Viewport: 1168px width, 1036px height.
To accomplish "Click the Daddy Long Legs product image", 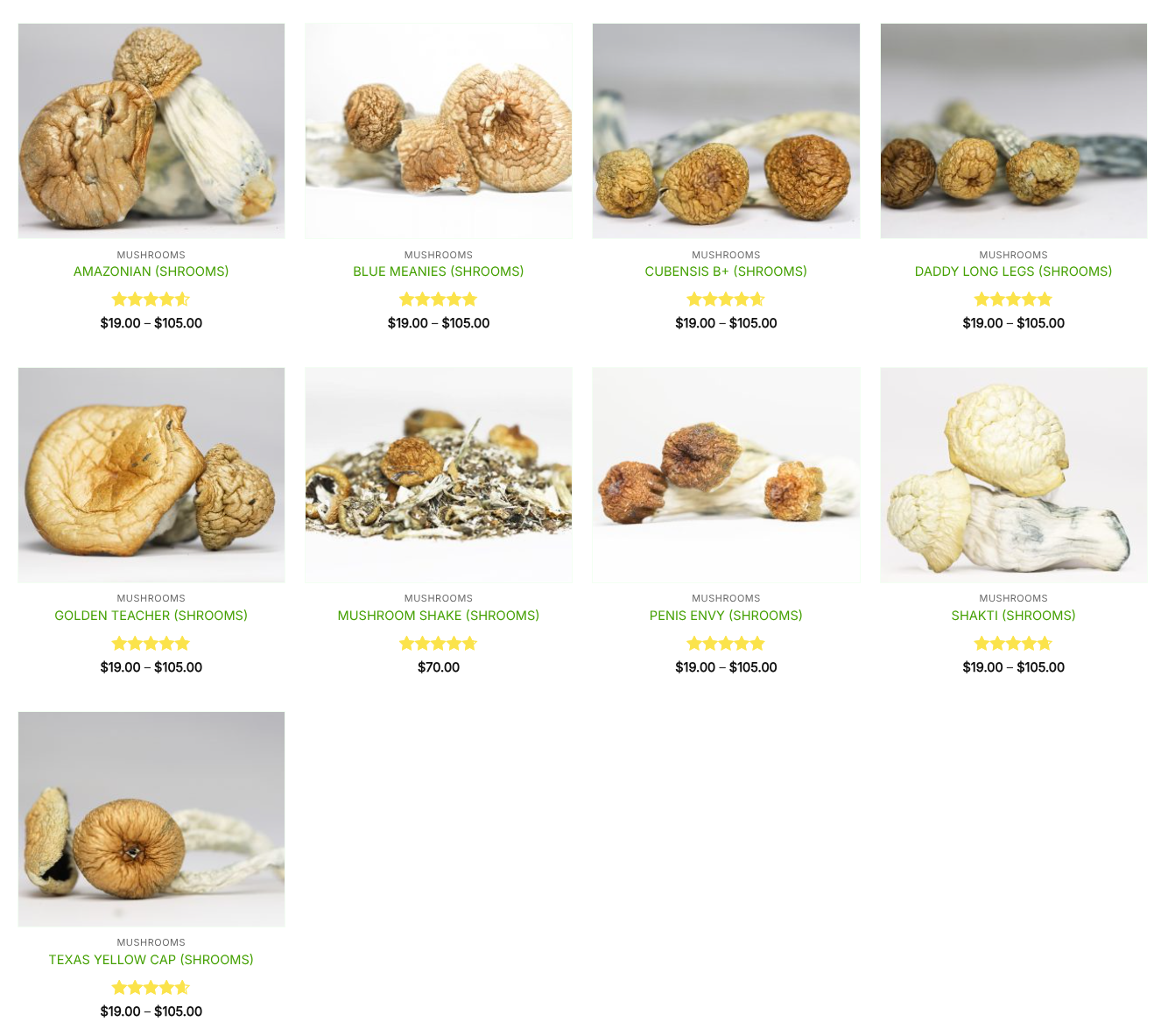I will [1014, 130].
